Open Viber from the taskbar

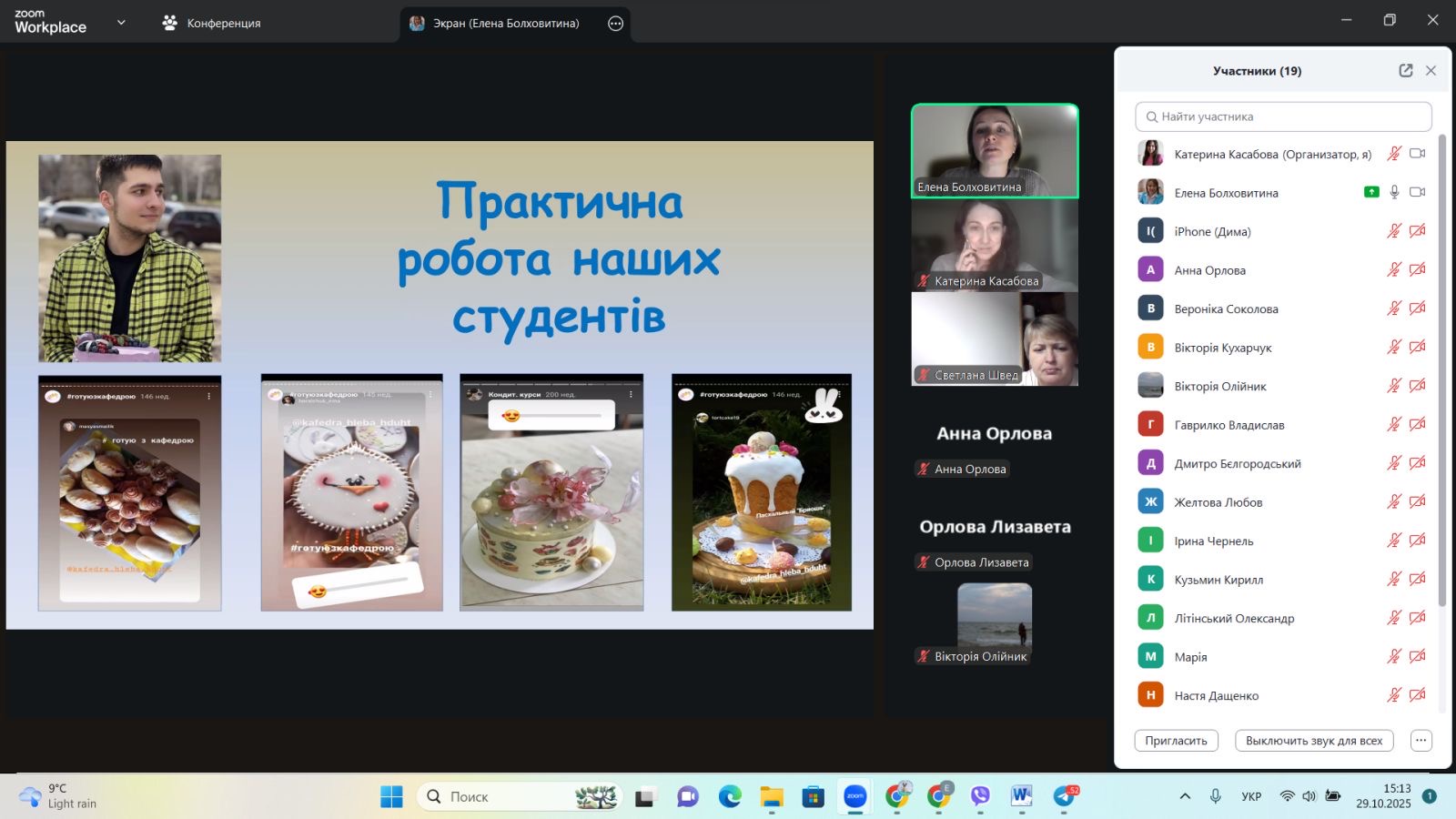(x=980, y=797)
